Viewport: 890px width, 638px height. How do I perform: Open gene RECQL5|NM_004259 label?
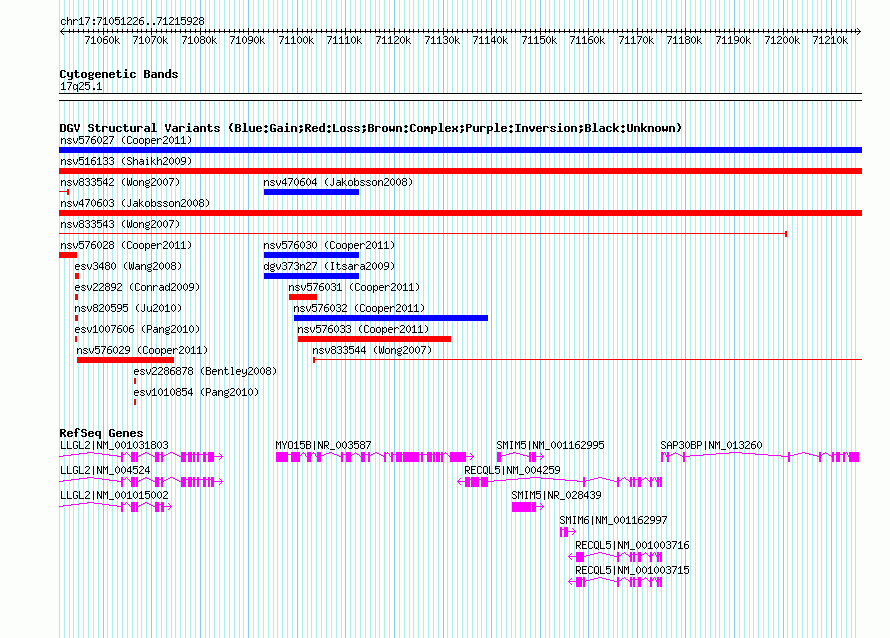pyautogui.click(x=513, y=471)
